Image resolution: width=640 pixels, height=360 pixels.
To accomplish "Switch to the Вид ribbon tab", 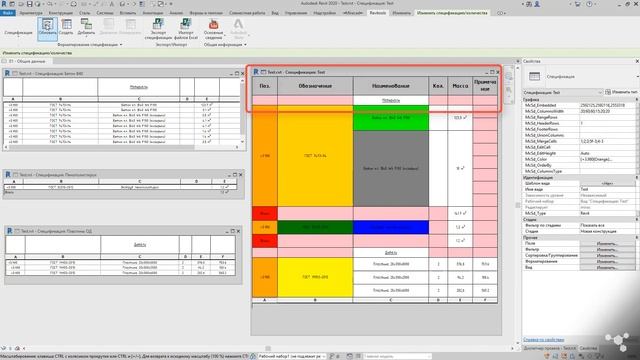I will (x=275, y=13).
